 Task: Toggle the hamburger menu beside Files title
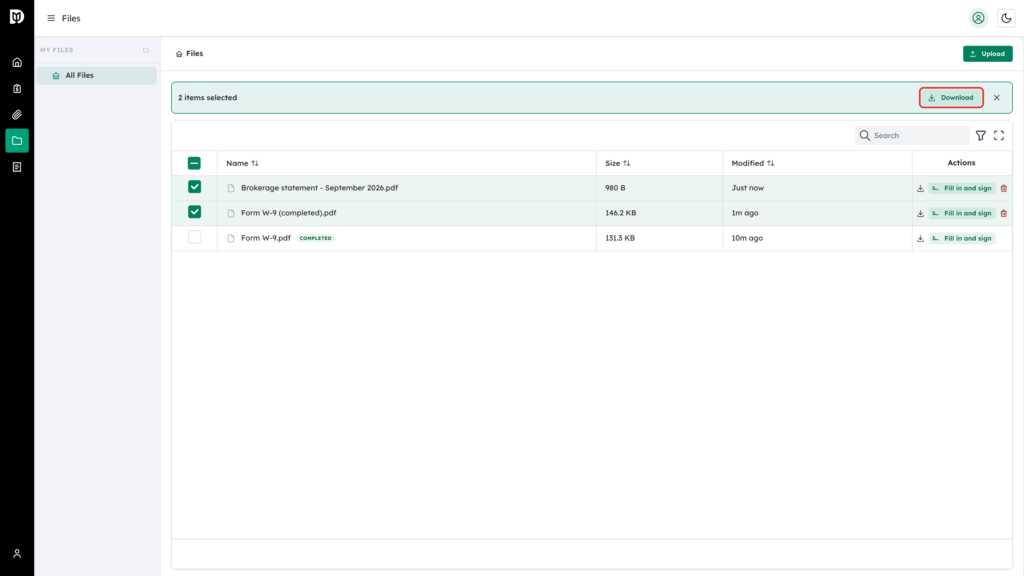coord(51,18)
